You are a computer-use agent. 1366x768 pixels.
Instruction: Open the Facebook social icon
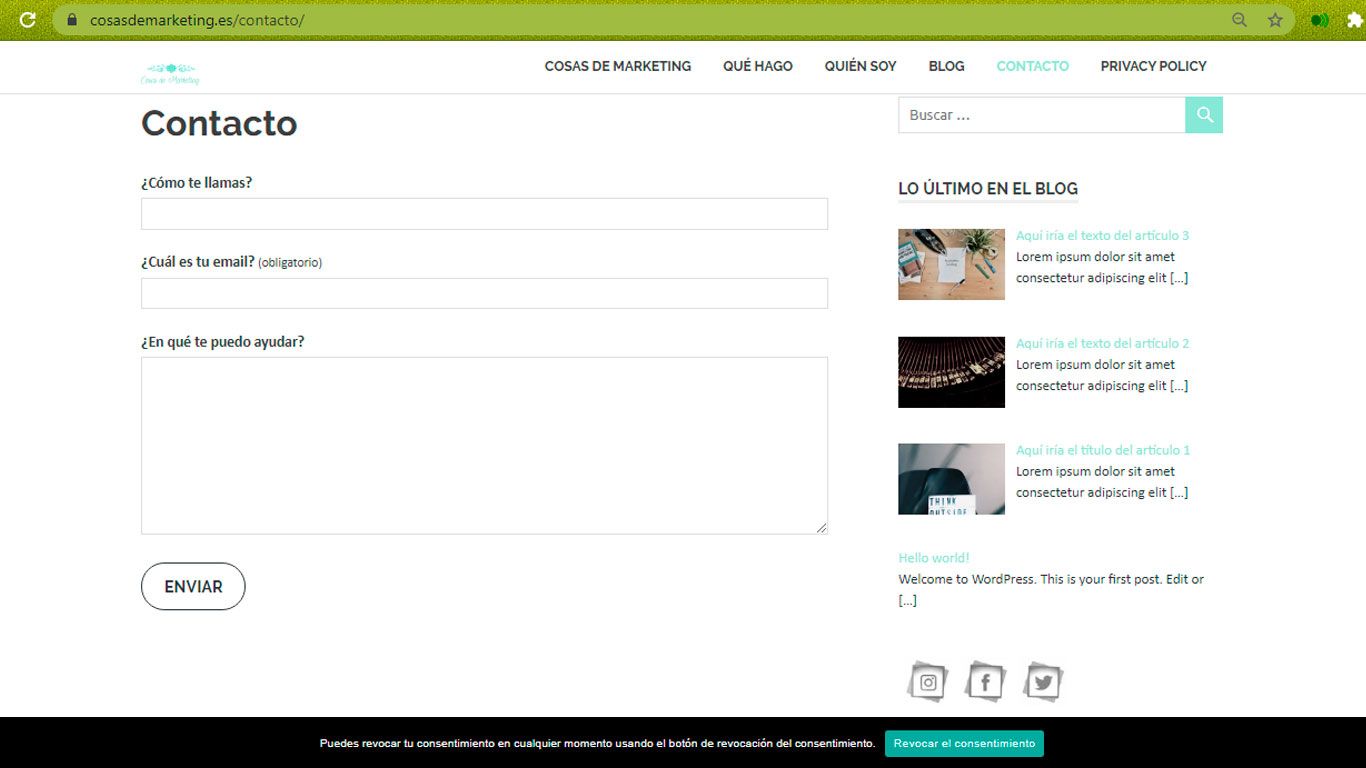(x=985, y=683)
